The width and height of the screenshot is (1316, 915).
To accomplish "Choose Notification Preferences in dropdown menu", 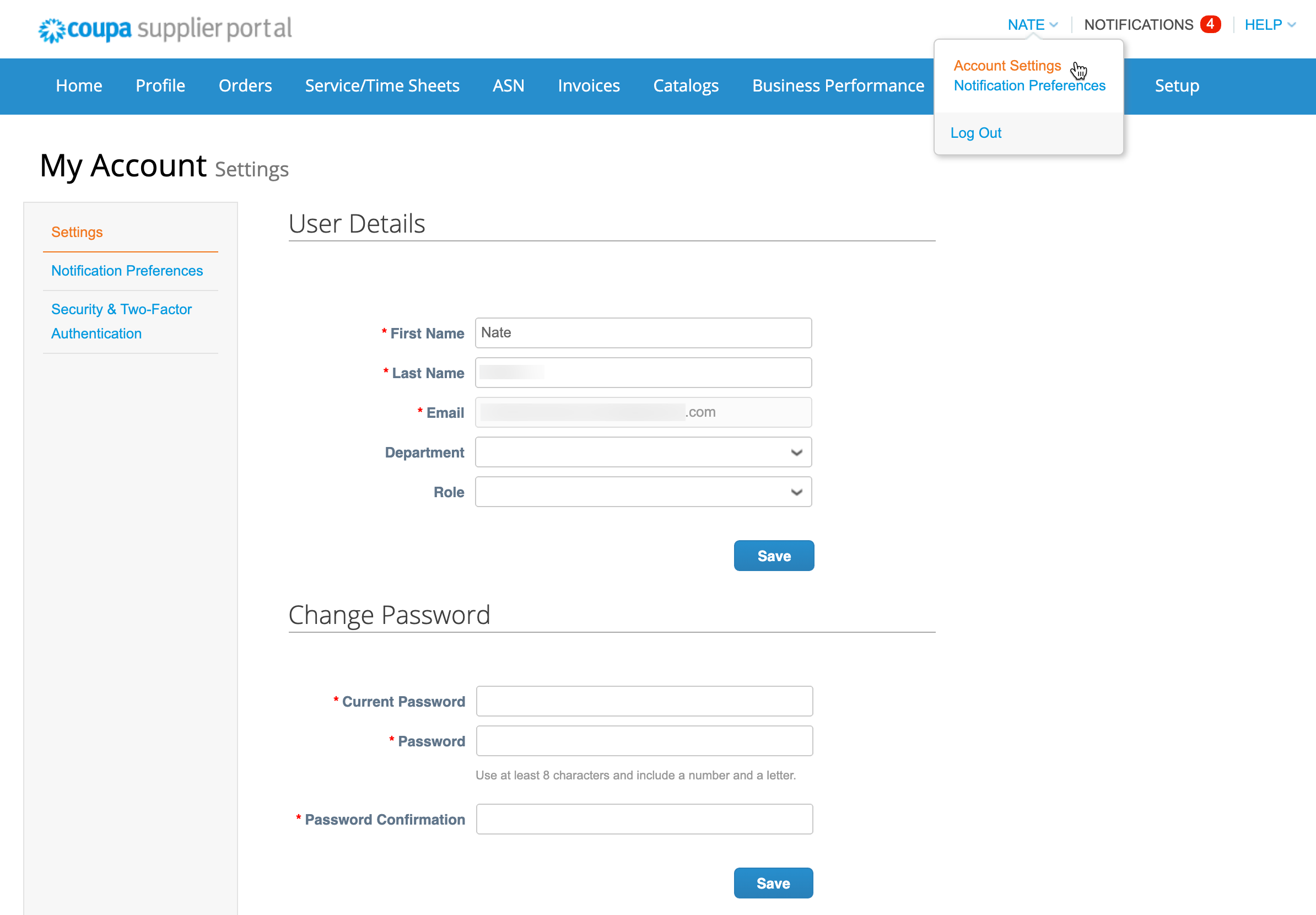I will click(x=1029, y=85).
